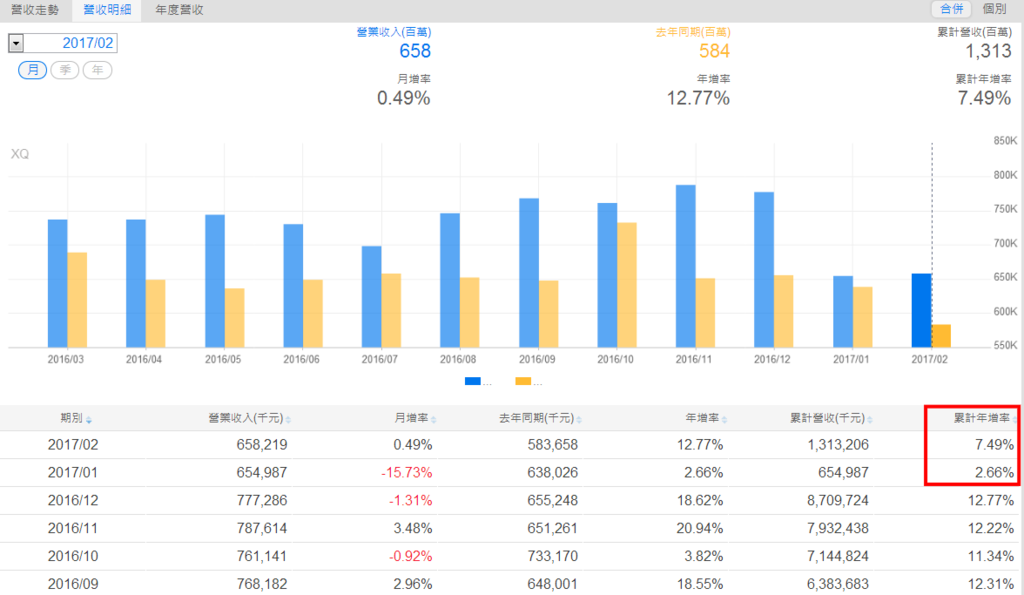
Task: Click revenue cell 658,219
Action: tap(261, 445)
